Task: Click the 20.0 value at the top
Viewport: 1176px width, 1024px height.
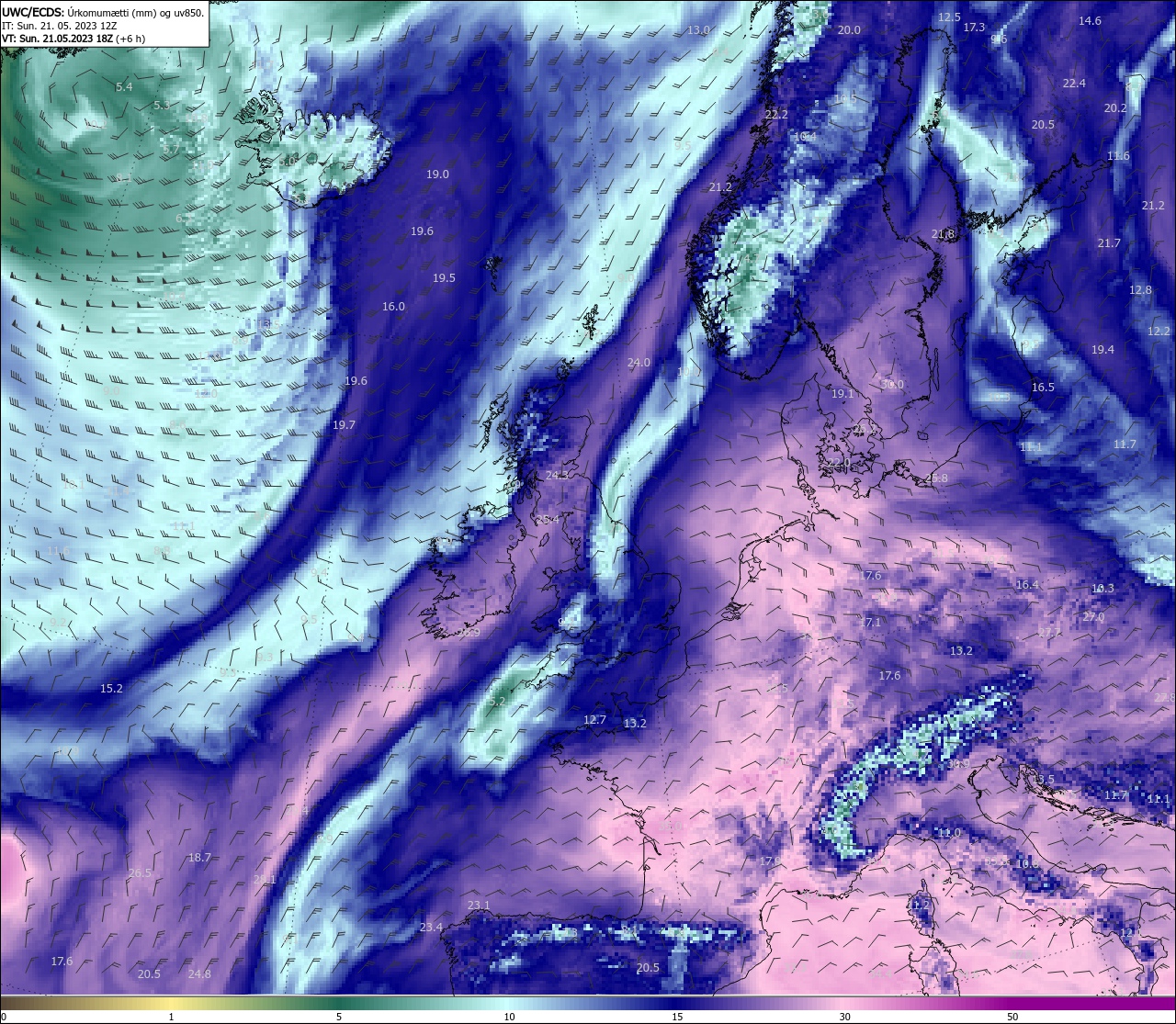Action: (x=849, y=29)
